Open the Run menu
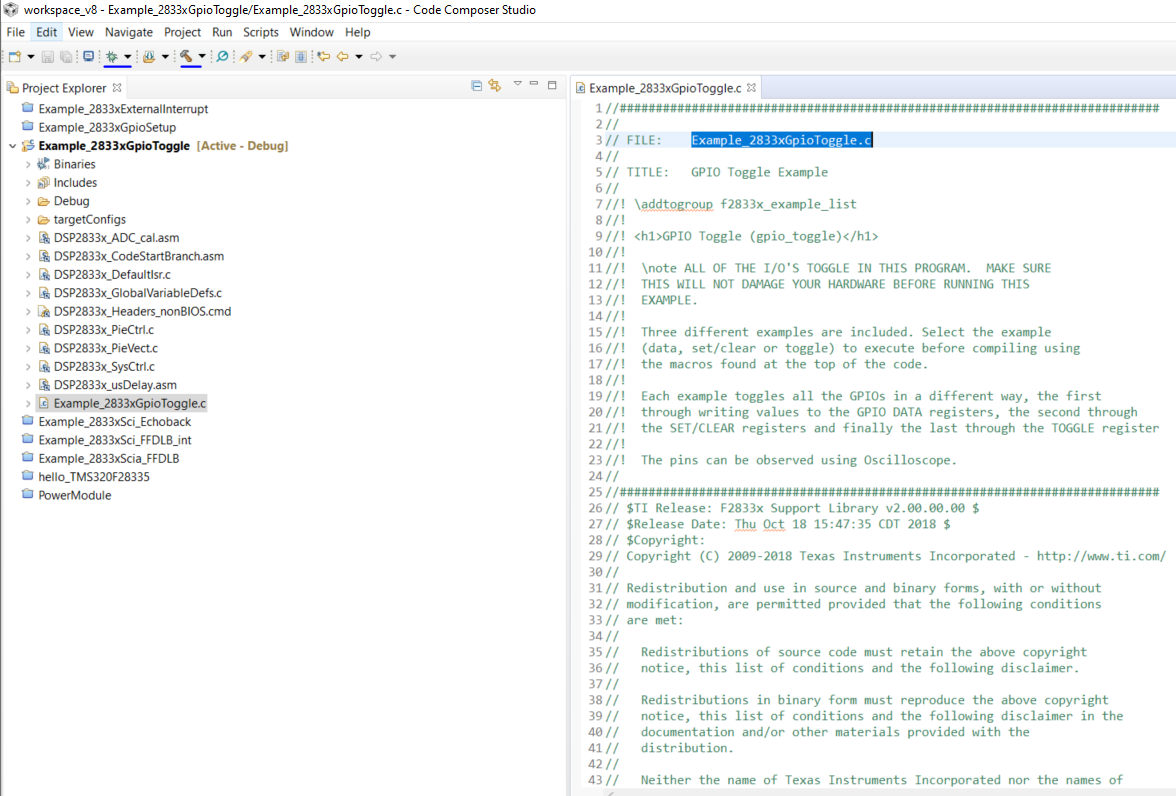Screen dimensions: 1176x796 tap(222, 31)
